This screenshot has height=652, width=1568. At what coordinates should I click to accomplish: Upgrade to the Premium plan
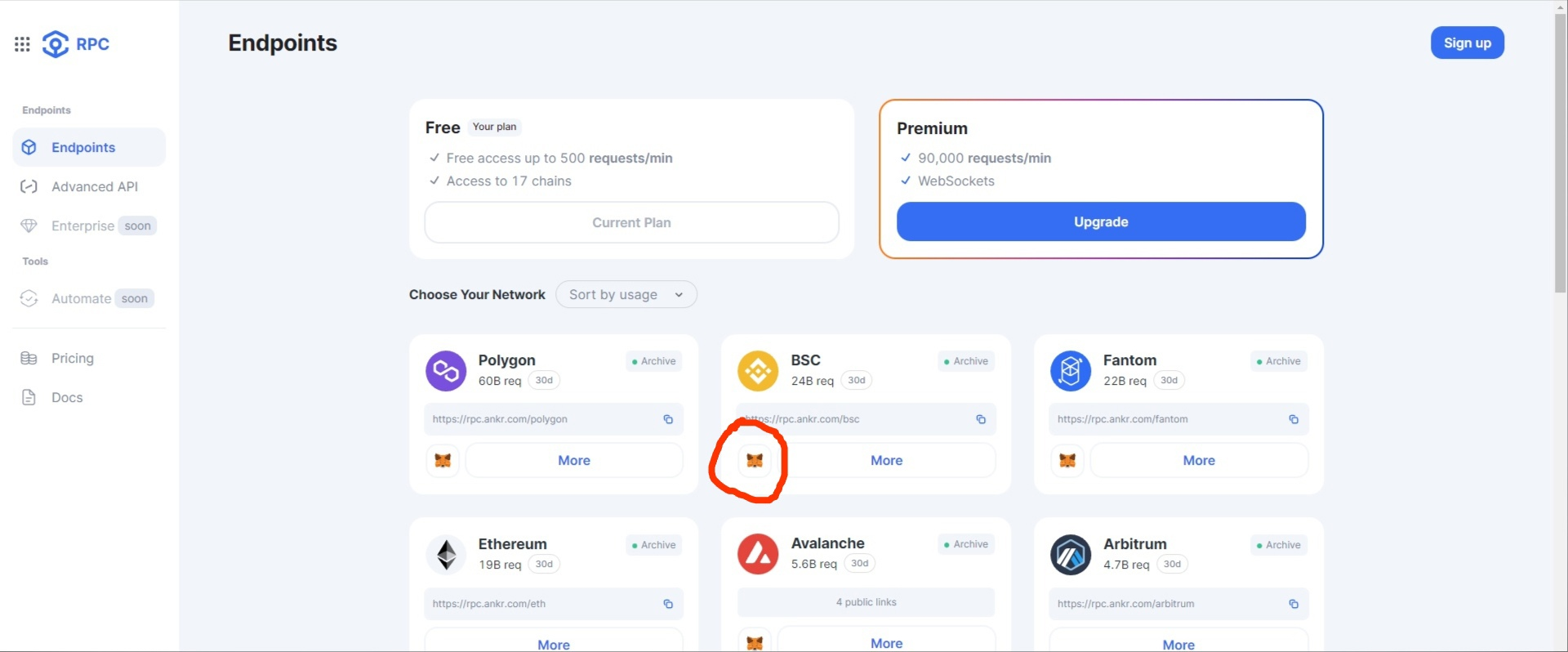tap(1101, 221)
